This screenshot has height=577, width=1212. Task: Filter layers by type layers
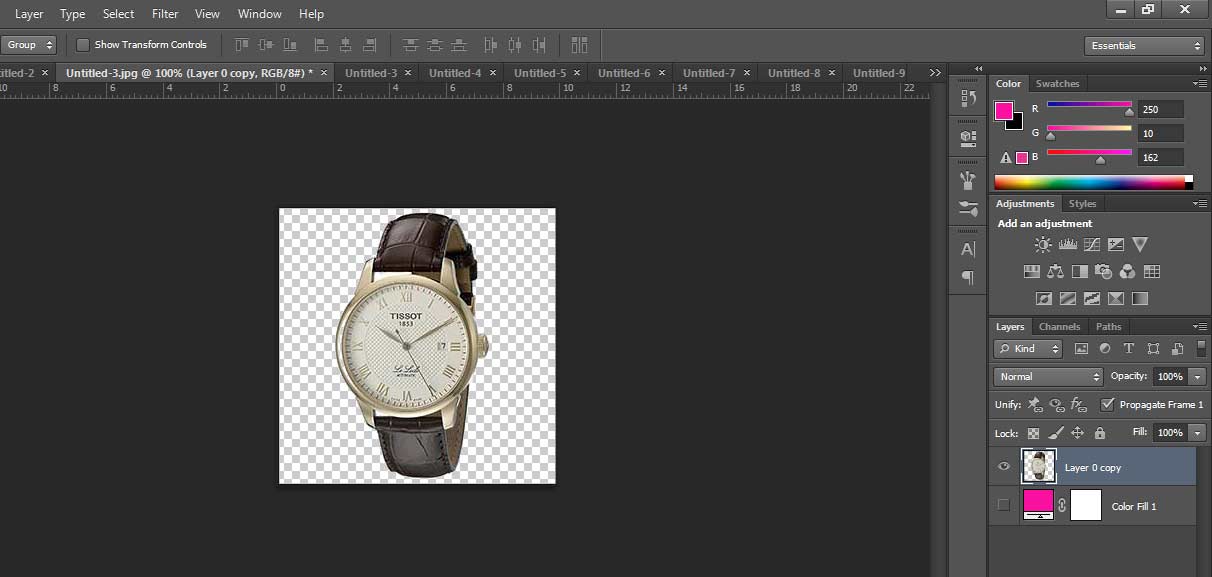click(x=1129, y=349)
